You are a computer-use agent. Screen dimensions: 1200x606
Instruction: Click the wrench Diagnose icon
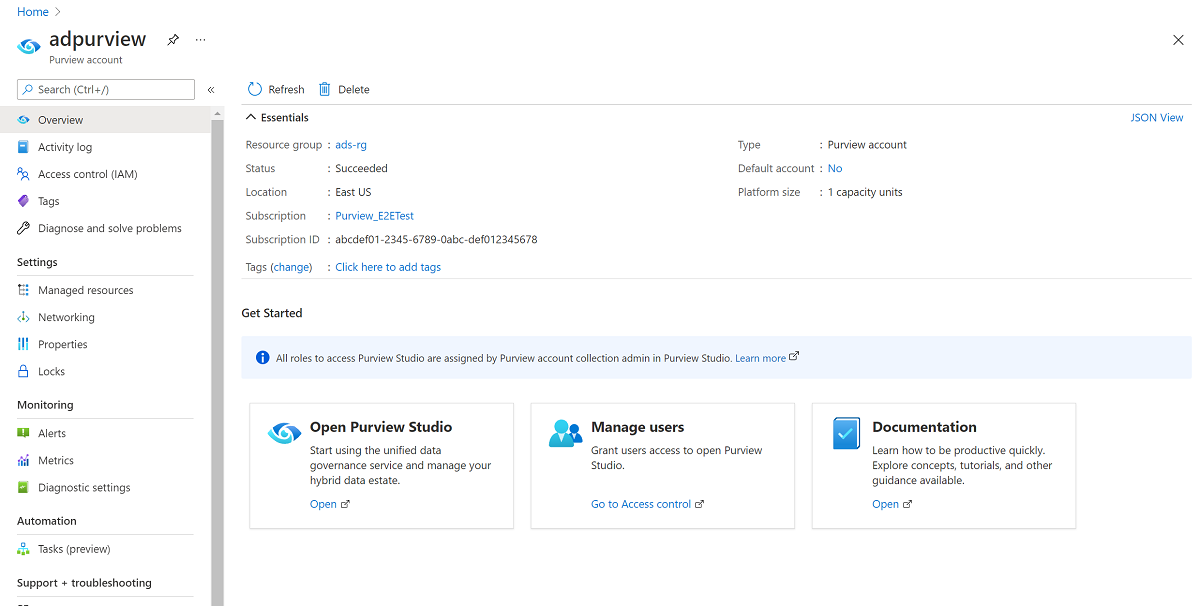coord(23,228)
